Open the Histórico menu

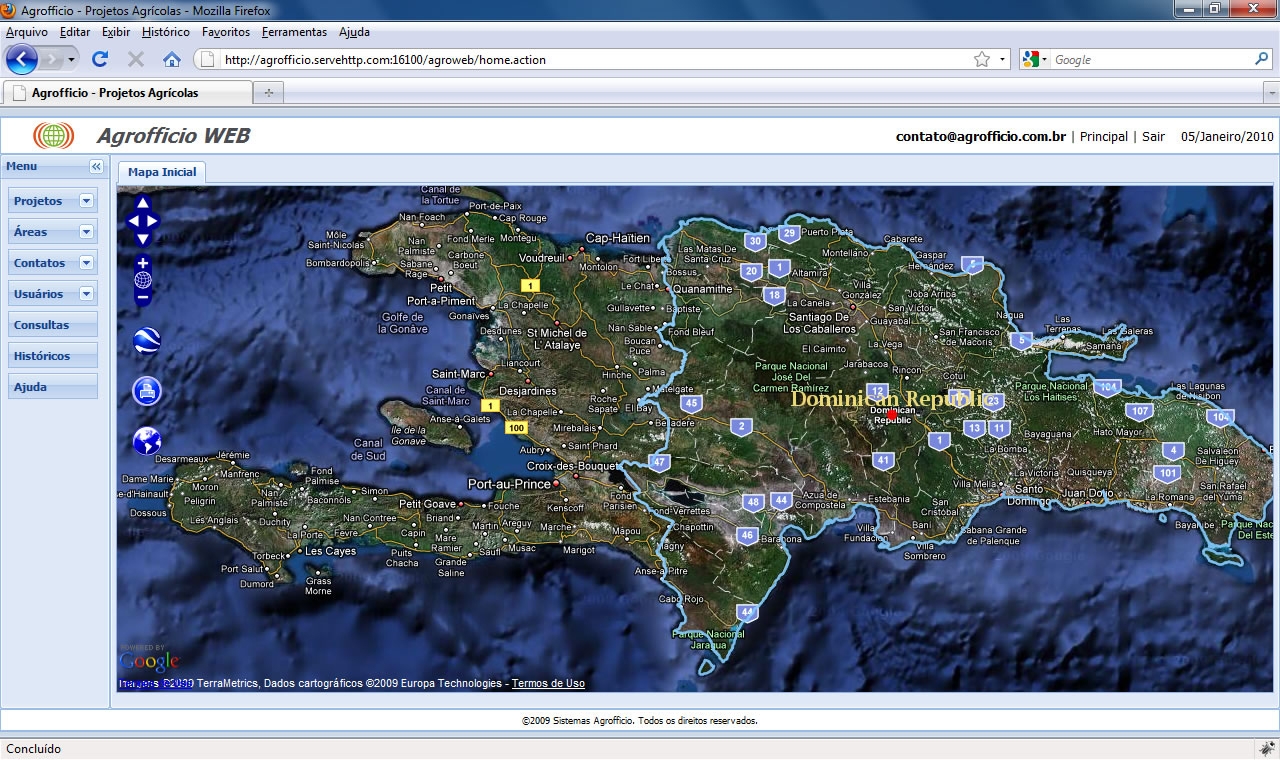point(166,32)
